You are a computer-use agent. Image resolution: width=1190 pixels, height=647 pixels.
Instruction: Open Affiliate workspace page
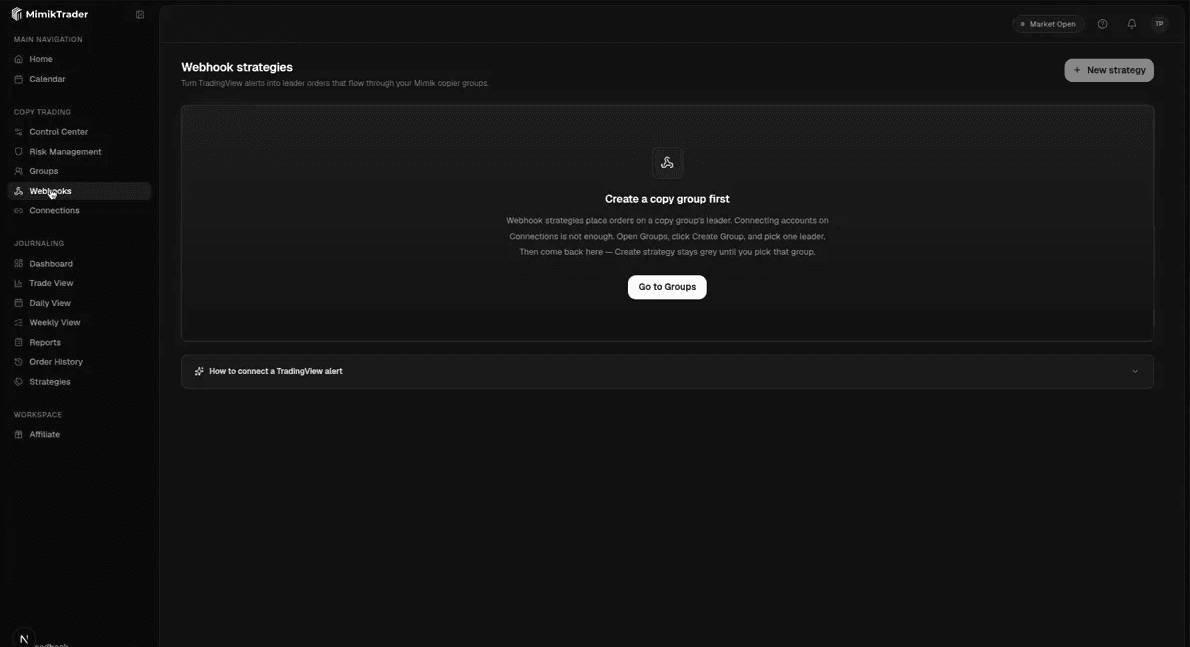80,435
